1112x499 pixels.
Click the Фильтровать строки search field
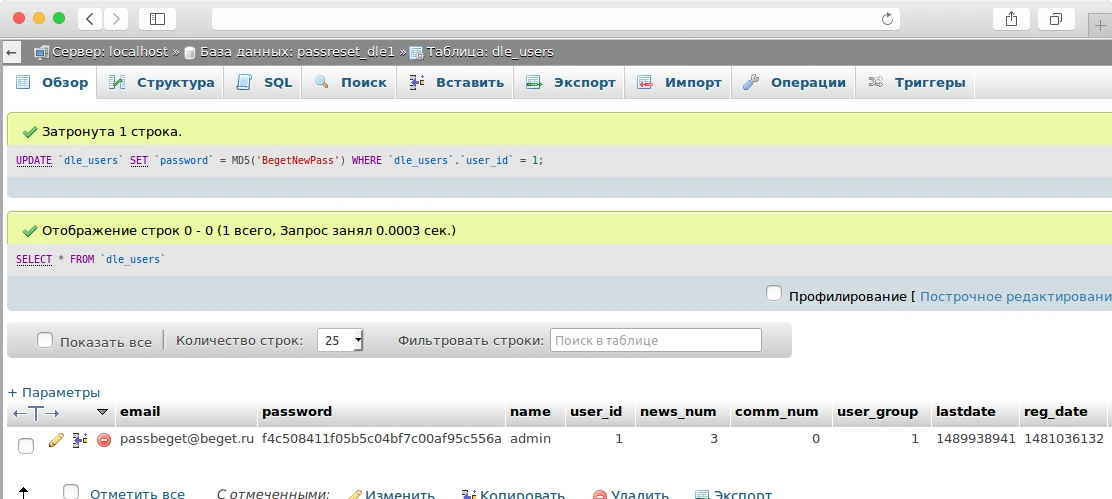coord(655,341)
